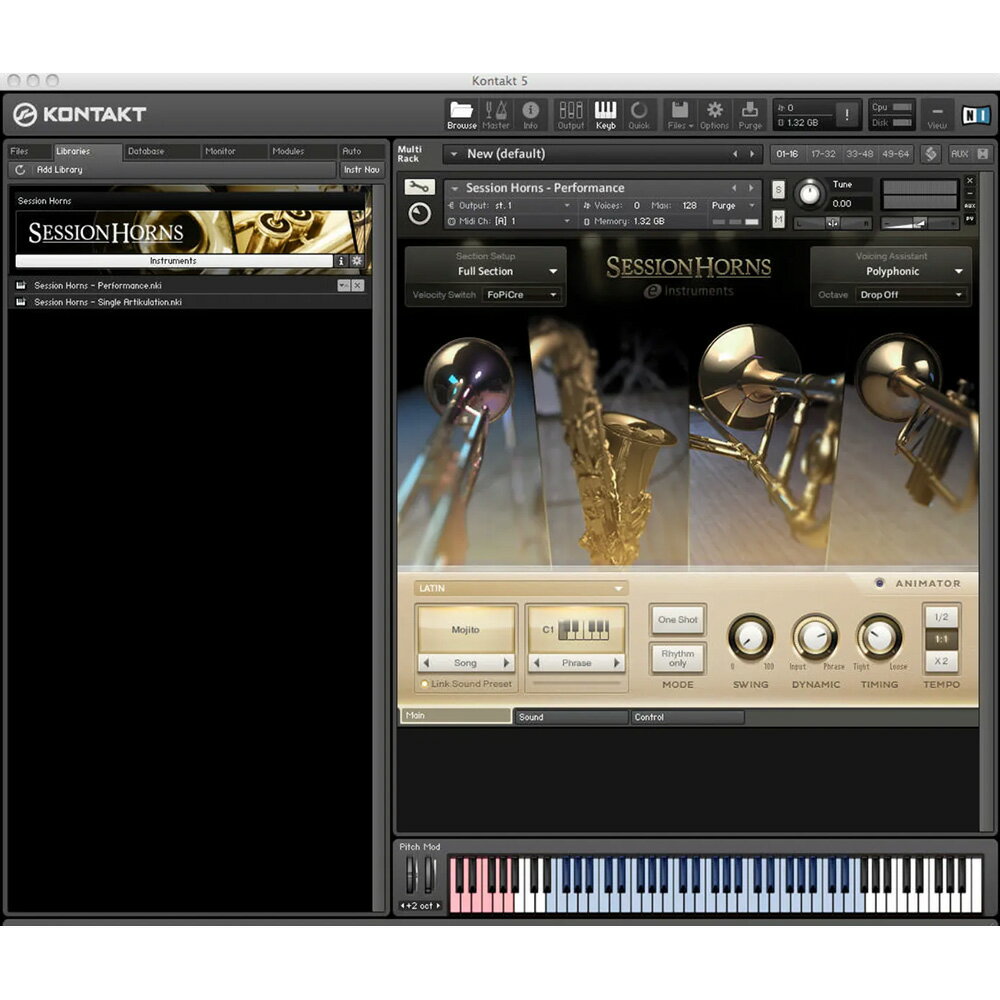Click the NI logo icon
Viewport: 1000px width, 1000px height.
pos(976,115)
